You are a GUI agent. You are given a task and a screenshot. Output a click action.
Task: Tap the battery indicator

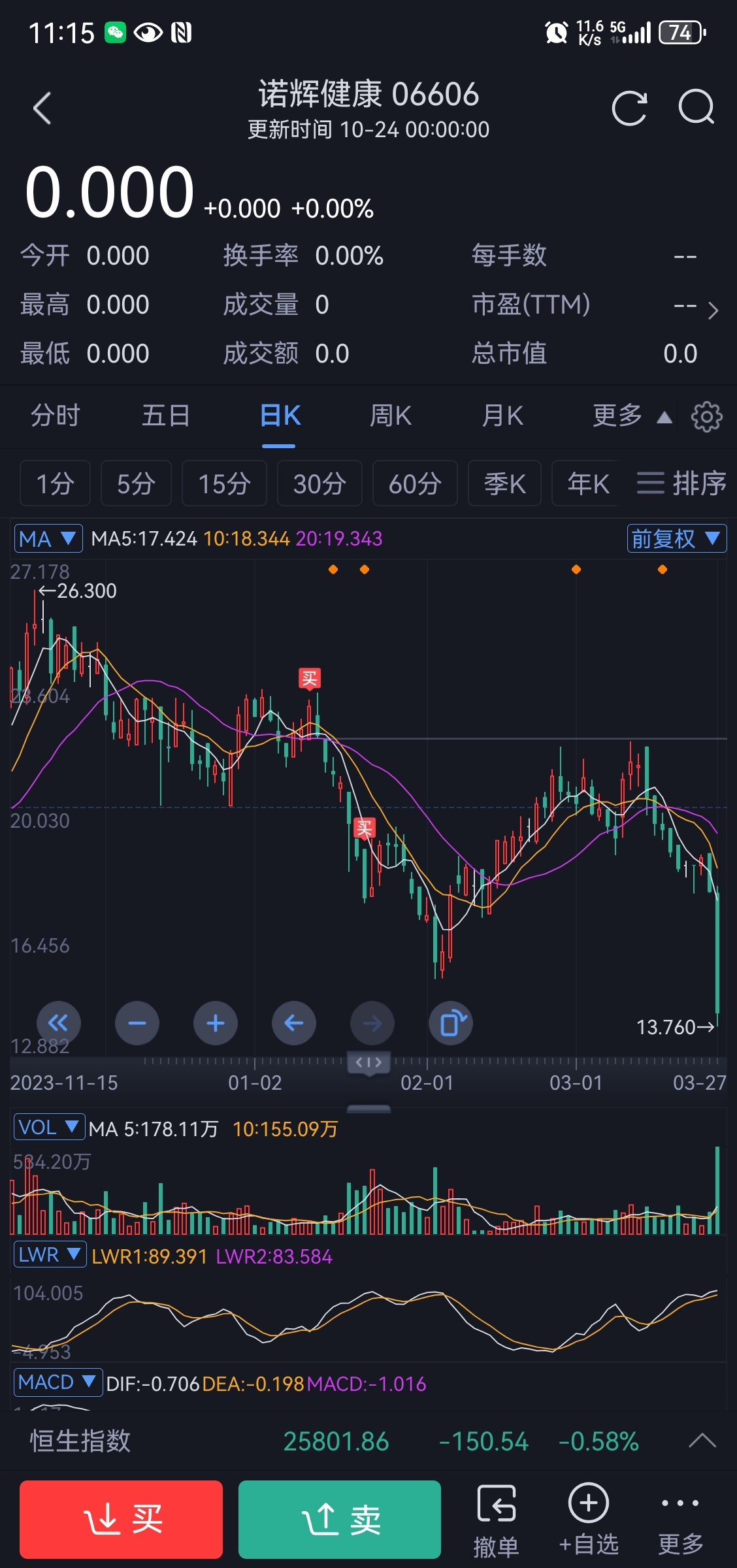click(682, 32)
